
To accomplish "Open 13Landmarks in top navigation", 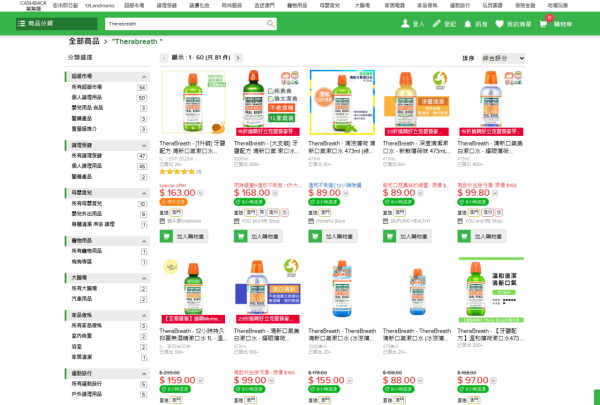I will (x=99, y=5).
